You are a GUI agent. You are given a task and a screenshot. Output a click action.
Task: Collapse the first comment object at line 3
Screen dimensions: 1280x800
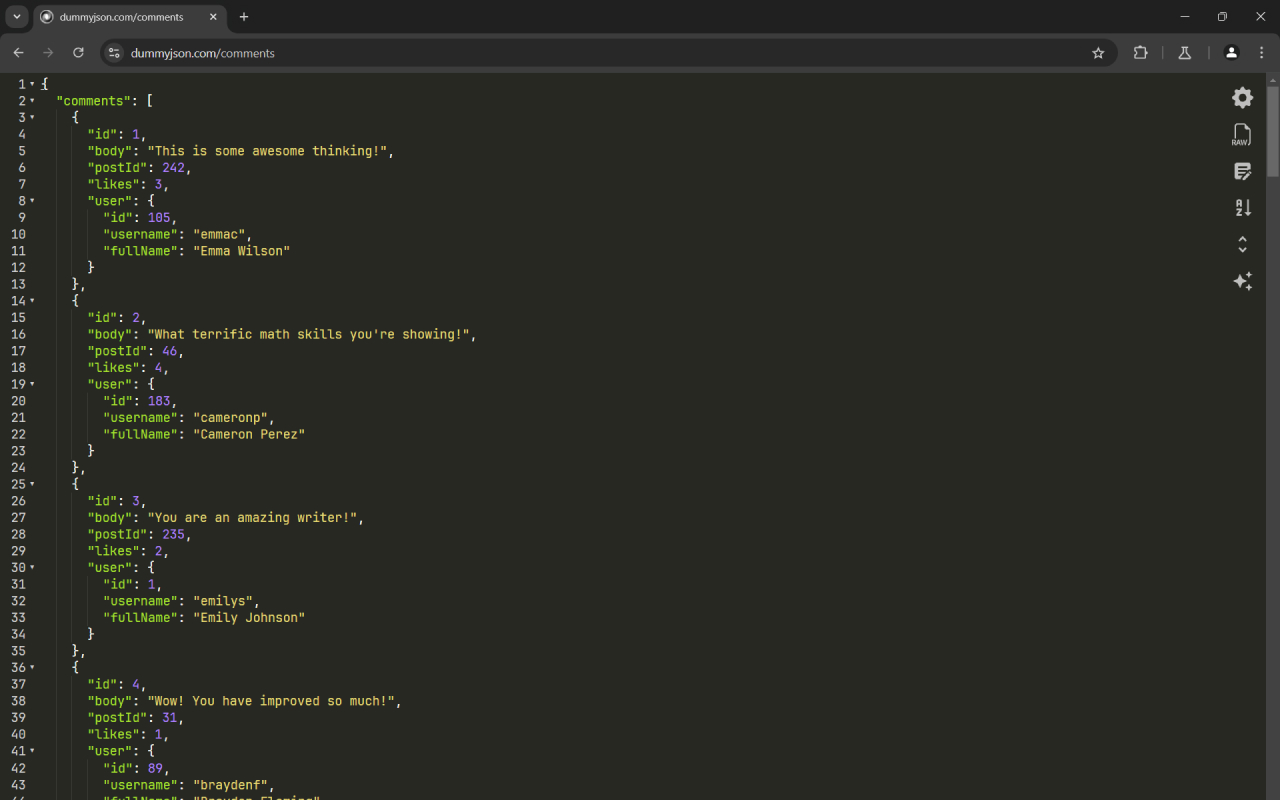[31, 117]
